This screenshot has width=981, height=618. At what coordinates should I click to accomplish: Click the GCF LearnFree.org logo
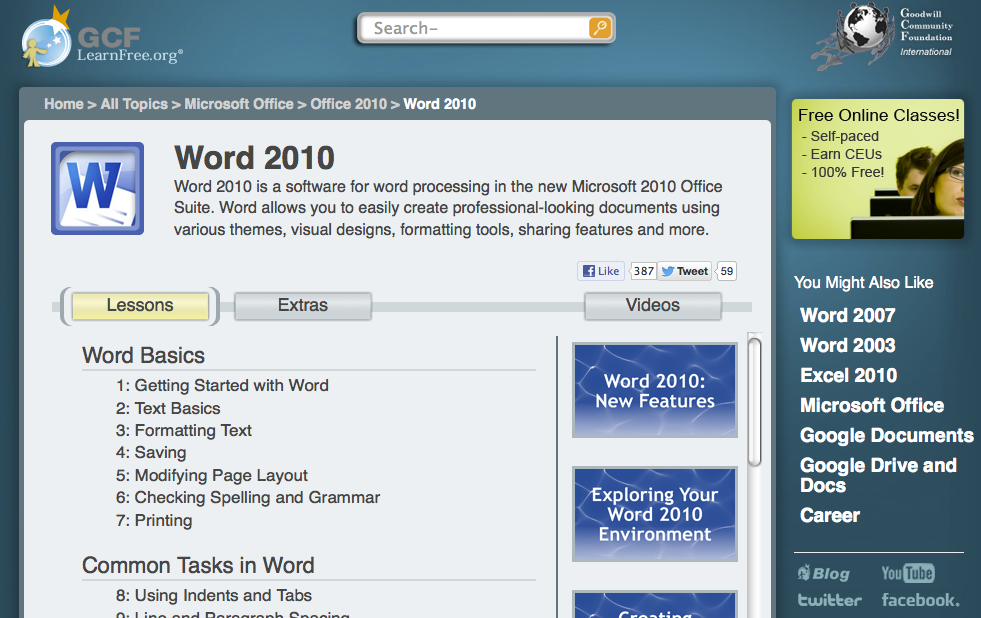coord(103,38)
